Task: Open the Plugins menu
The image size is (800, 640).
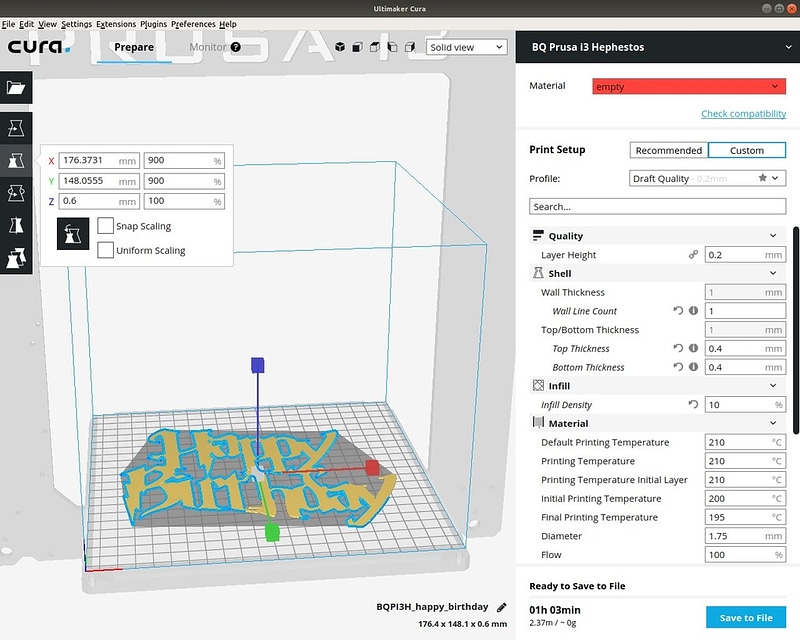Action: pyautogui.click(x=154, y=24)
